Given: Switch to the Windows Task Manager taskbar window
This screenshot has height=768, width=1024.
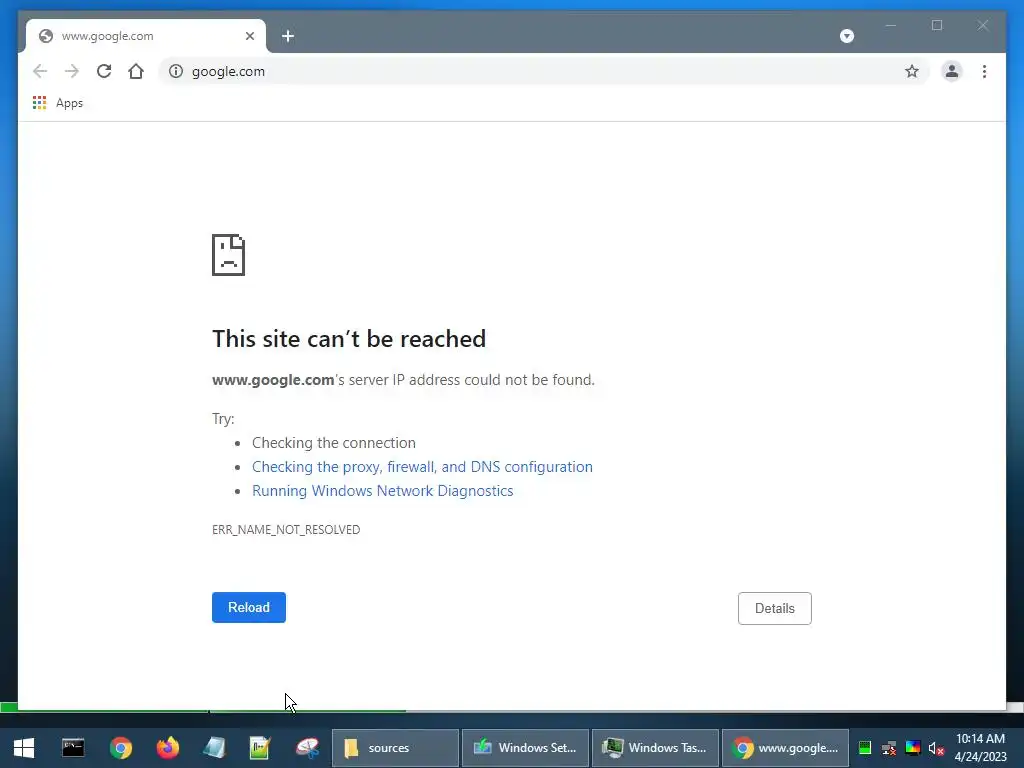Looking at the screenshot, I should pos(655,748).
